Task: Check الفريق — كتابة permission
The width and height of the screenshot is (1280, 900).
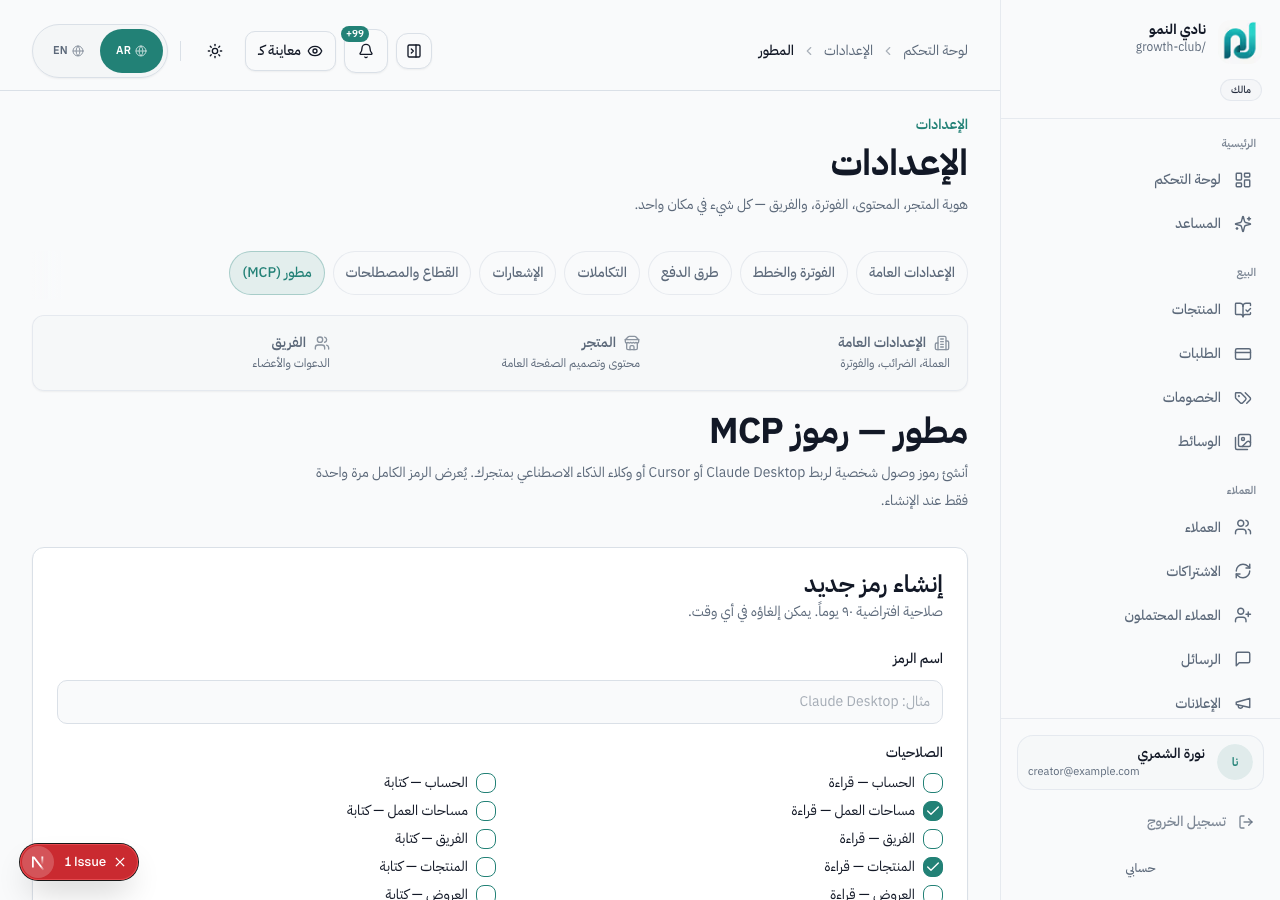Action: 486,839
